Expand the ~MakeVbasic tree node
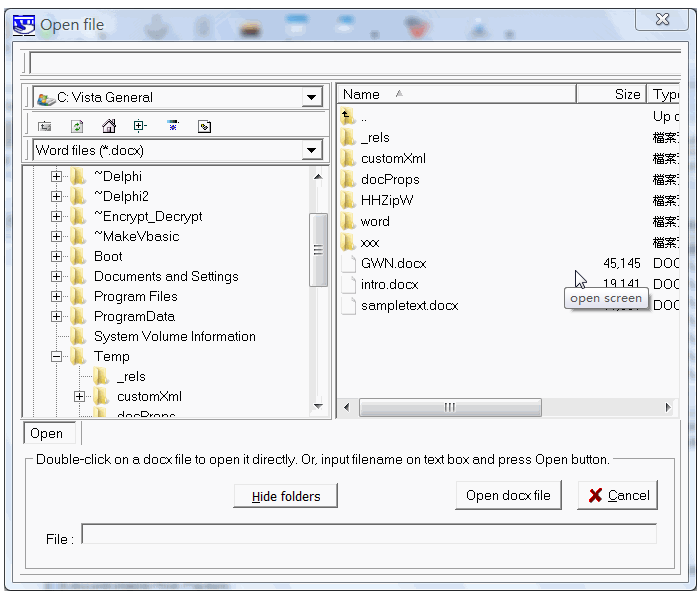This screenshot has width=699, height=591. (x=56, y=236)
